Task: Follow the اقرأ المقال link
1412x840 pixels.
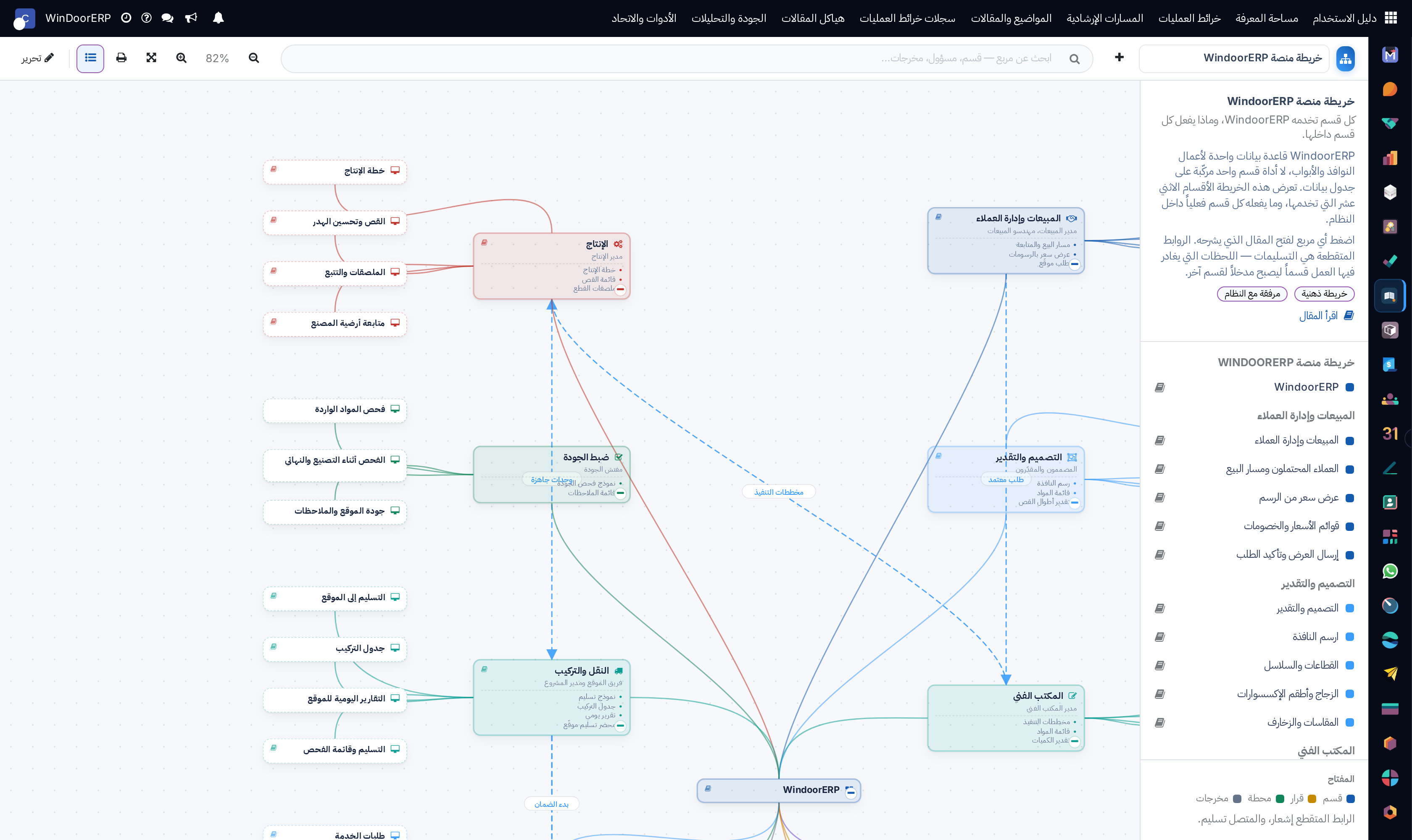Action: pyautogui.click(x=1326, y=316)
